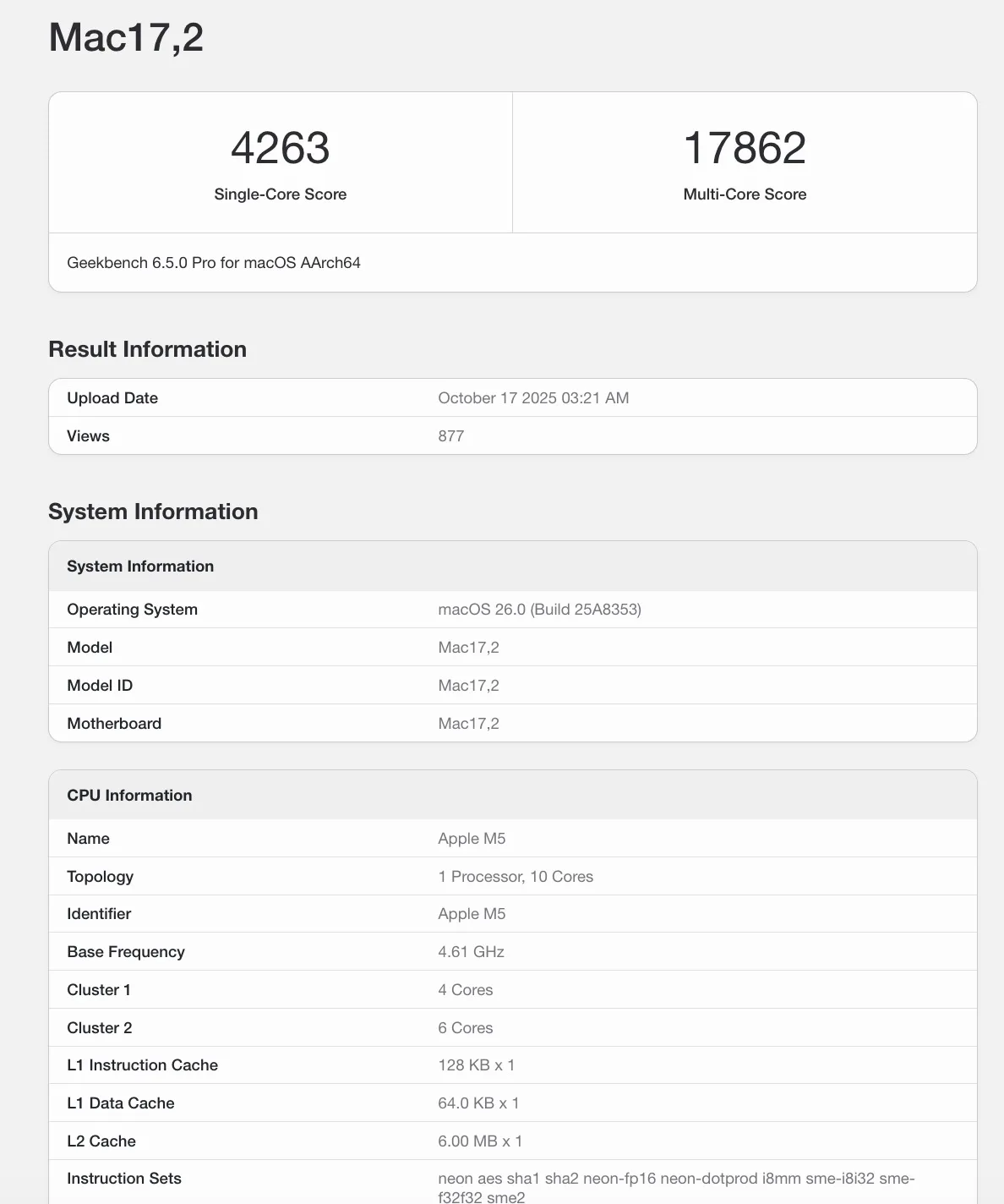The height and width of the screenshot is (1204, 1004).
Task: Click the Operating System label
Action: 132,610
